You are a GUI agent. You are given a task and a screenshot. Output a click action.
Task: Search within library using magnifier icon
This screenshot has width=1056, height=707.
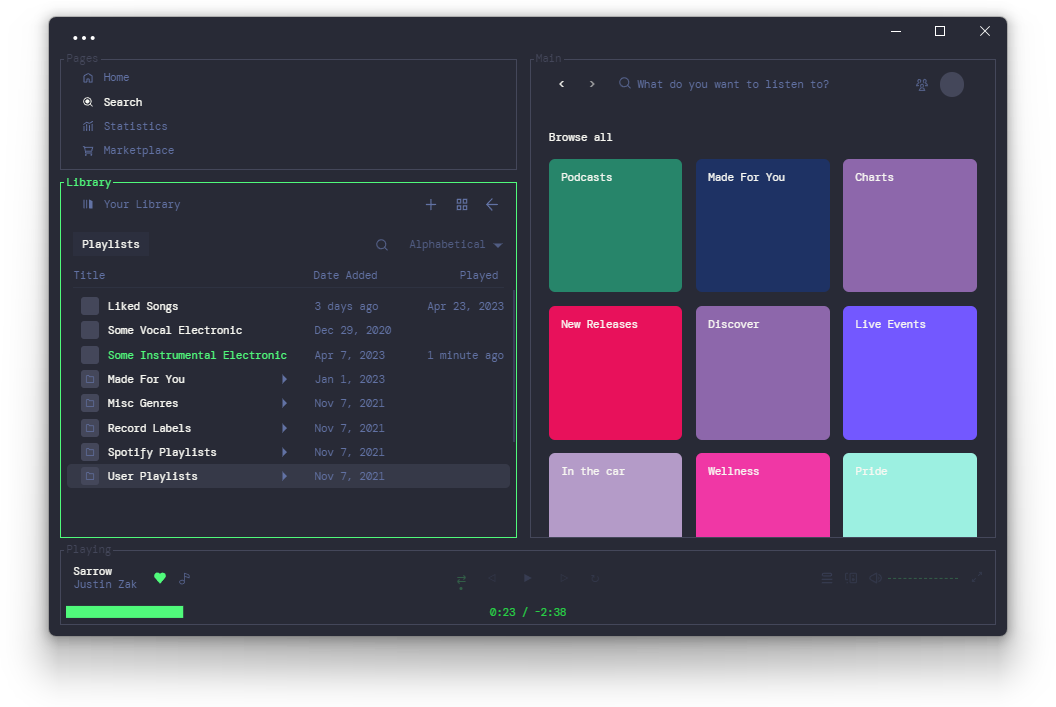[x=382, y=245]
